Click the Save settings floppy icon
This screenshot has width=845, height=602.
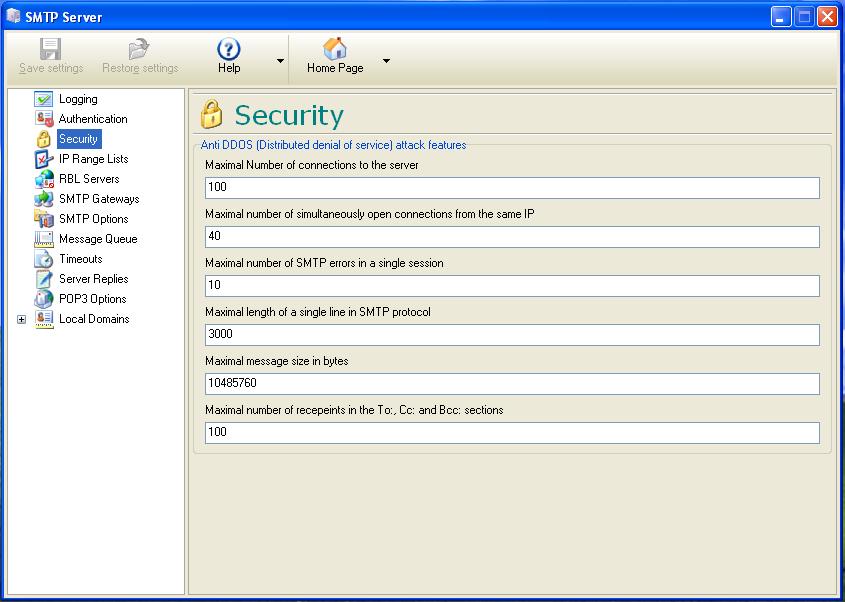point(51,49)
